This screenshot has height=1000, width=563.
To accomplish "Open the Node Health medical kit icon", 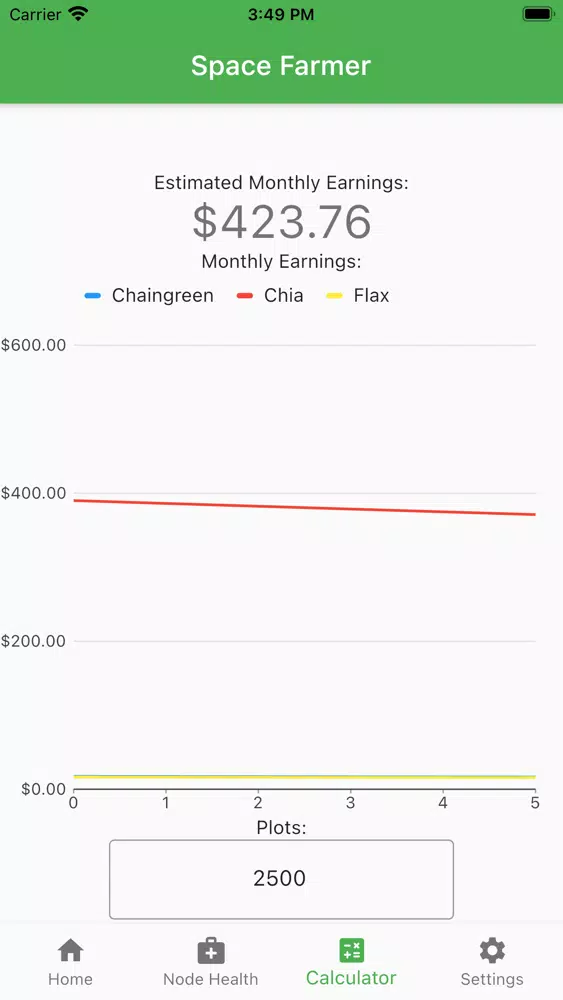I will (211, 951).
